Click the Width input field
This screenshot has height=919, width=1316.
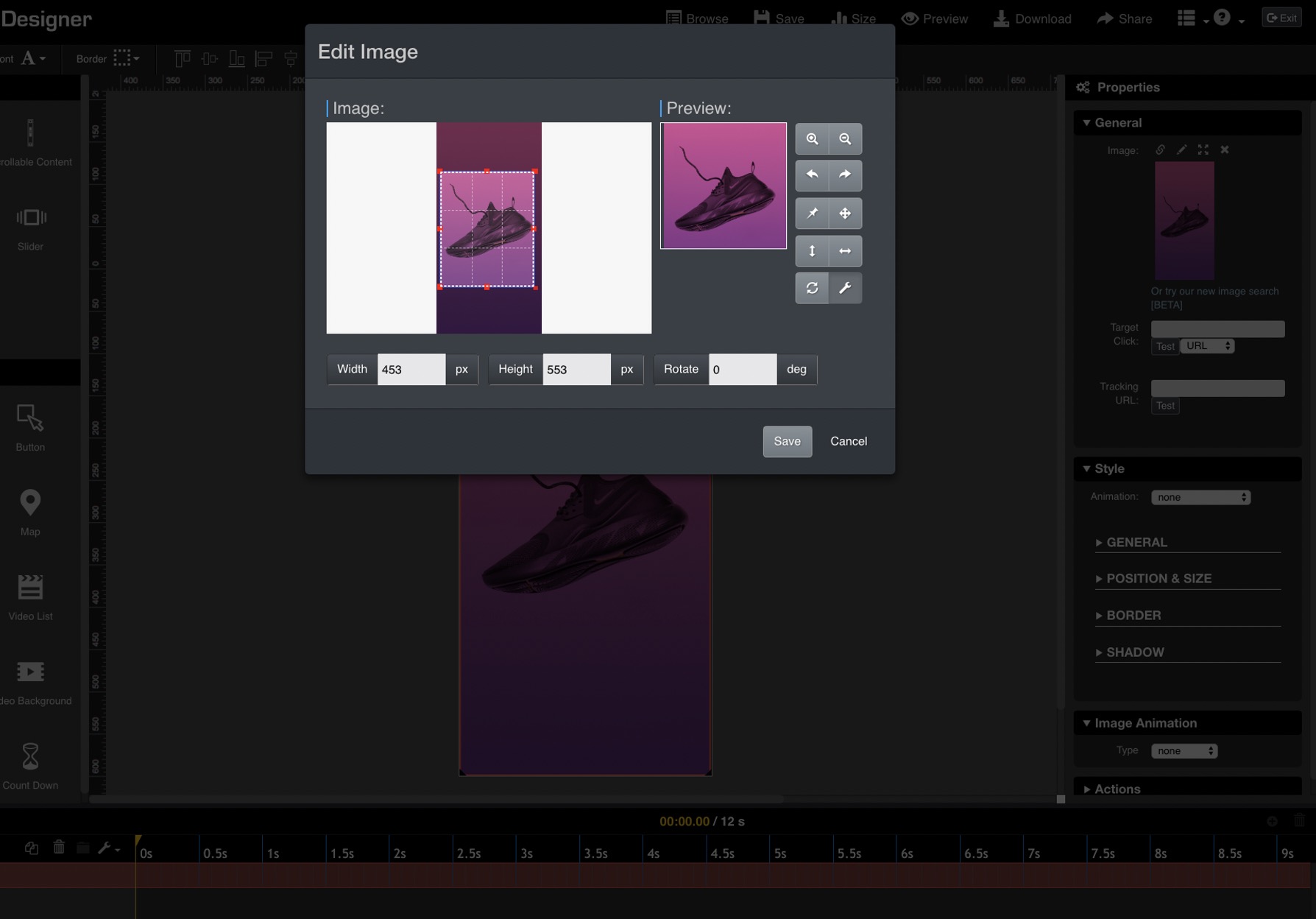pos(411,370)
